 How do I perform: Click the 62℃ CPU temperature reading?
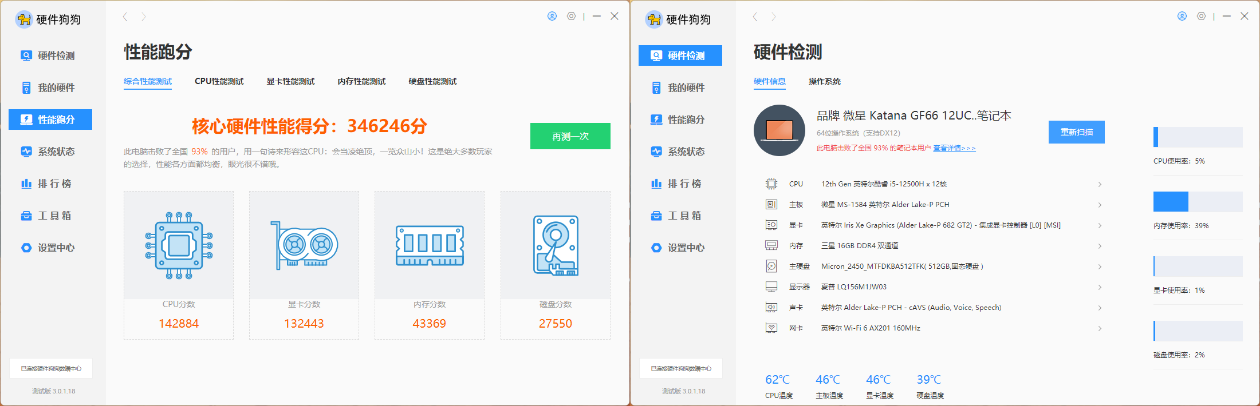pyautogui.click(x=777, y=380)
